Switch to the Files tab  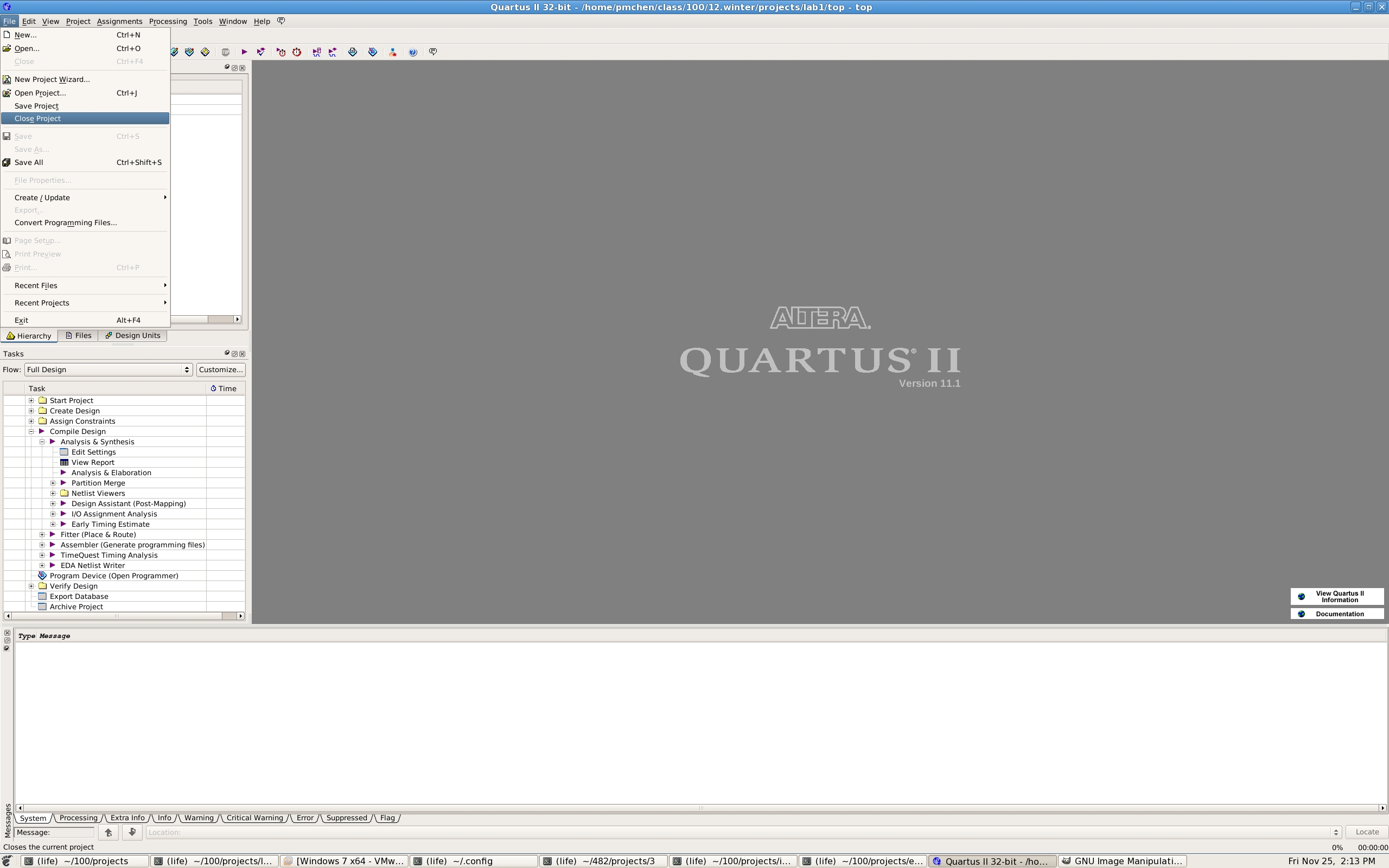78,335
